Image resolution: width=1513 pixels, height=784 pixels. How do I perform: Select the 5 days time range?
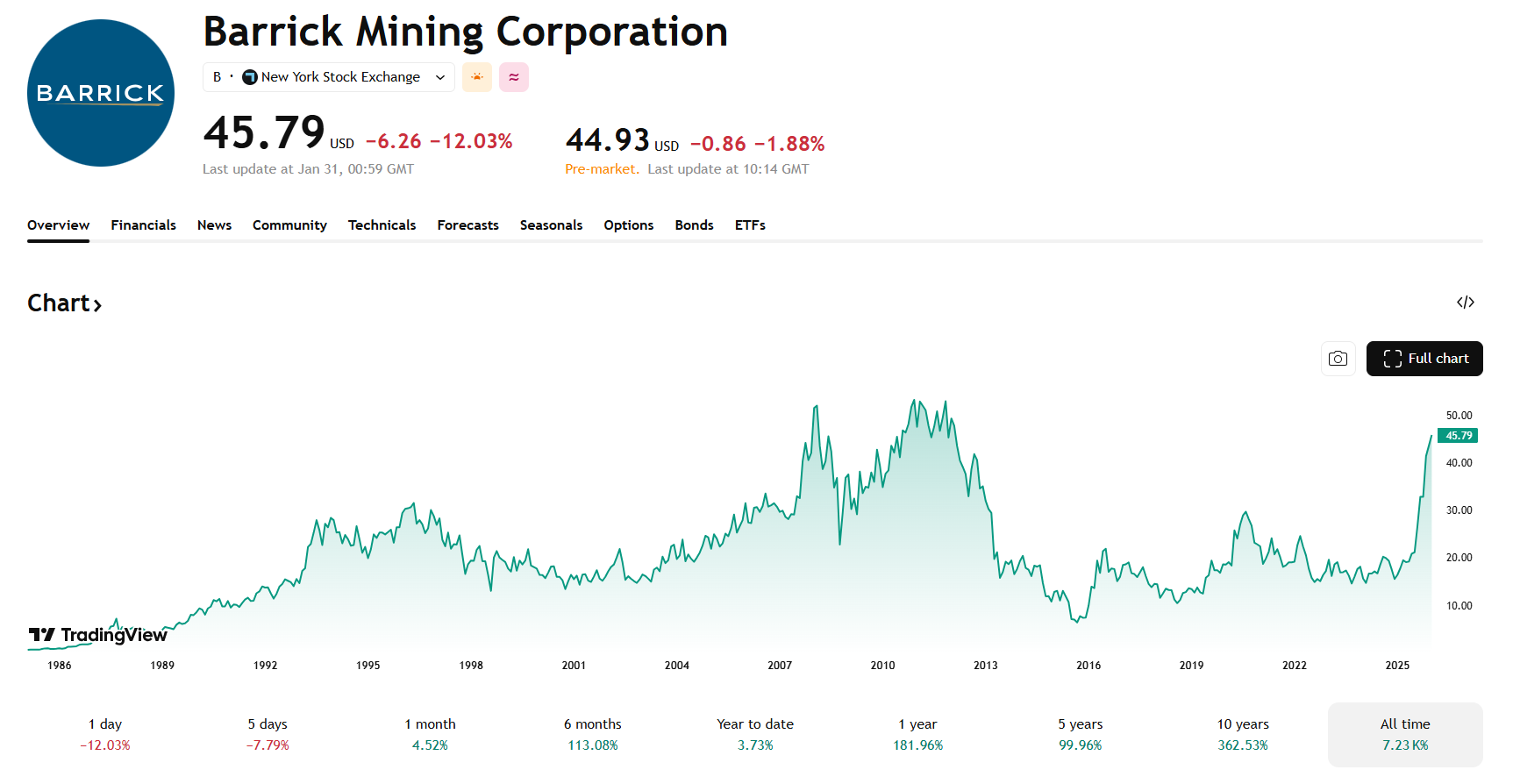point(268,735)
